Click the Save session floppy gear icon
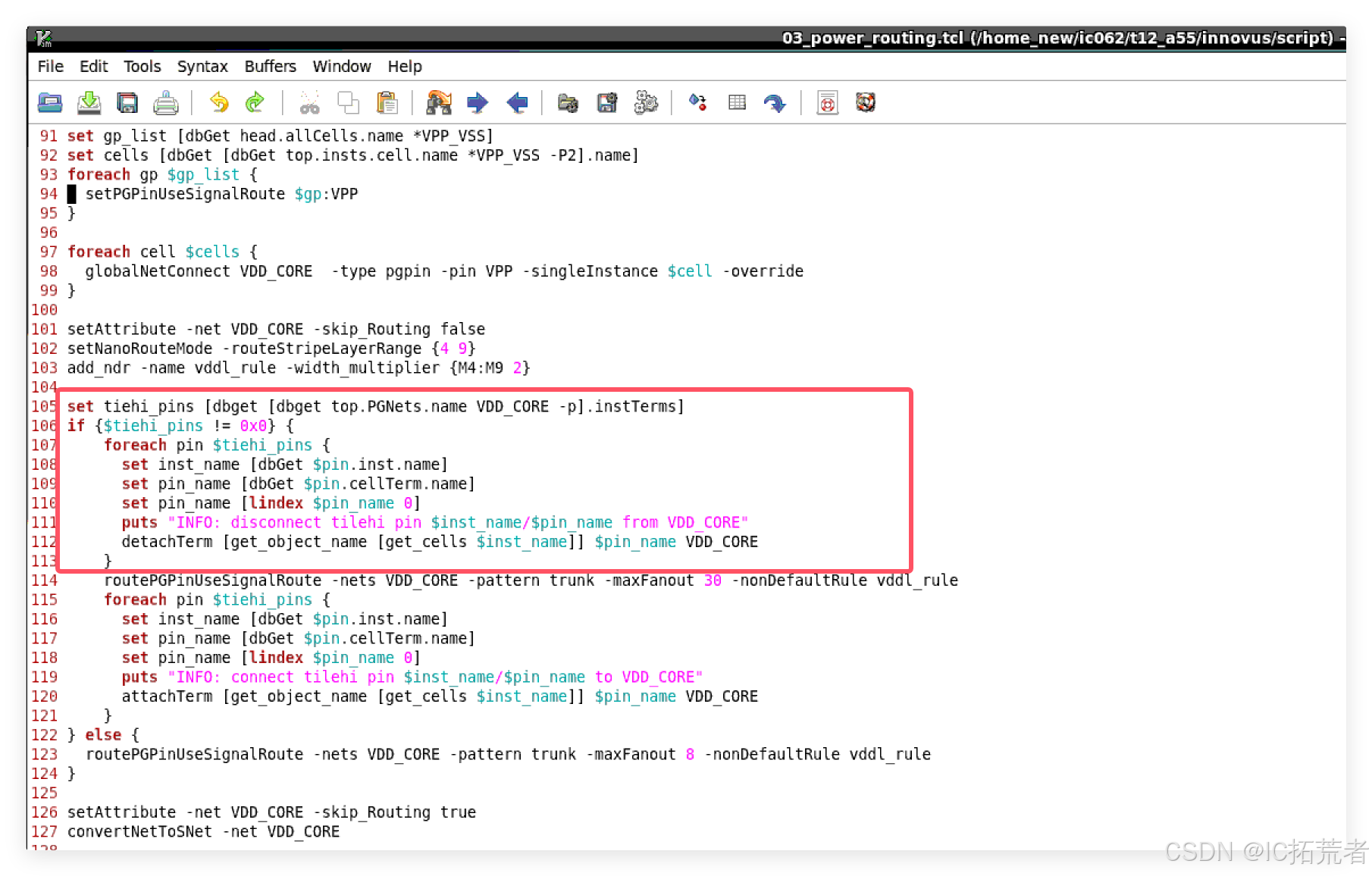This screenshot has height=876, width=1372. (x=607, y=102)
